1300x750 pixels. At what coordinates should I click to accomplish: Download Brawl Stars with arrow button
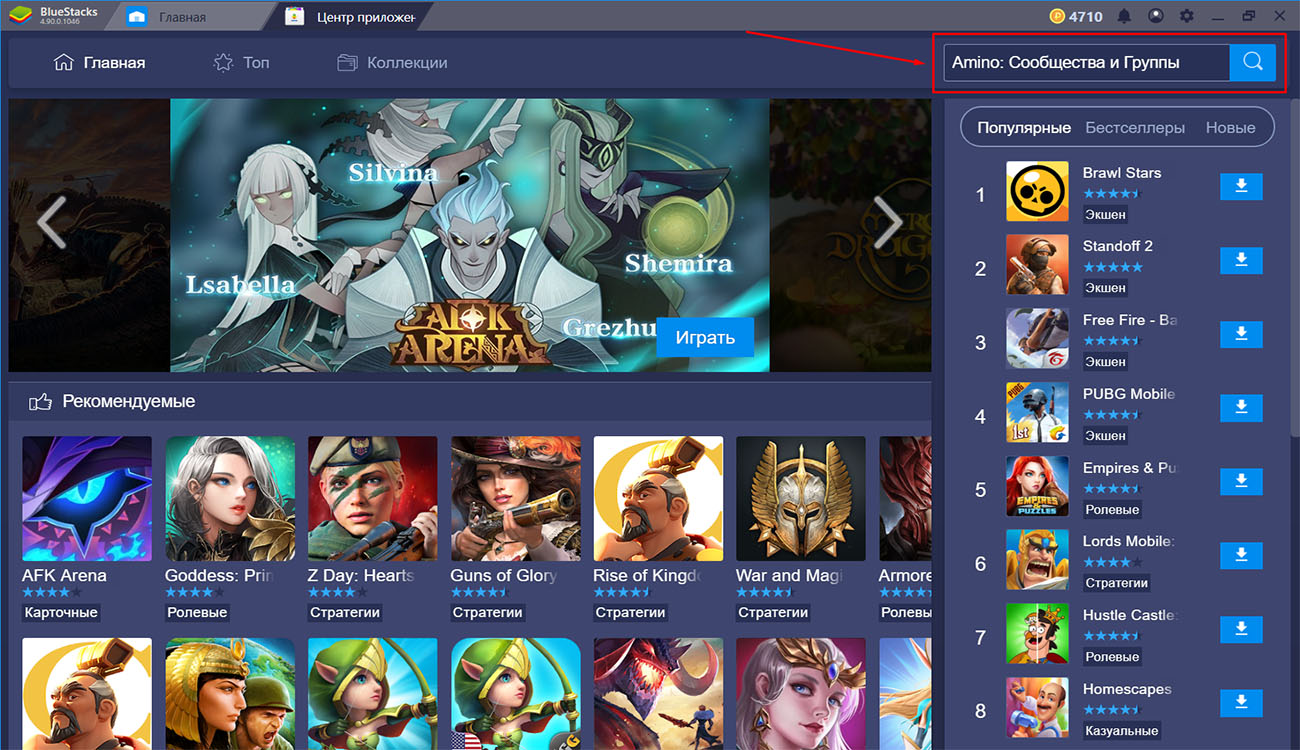click(x=1241, y=187)
